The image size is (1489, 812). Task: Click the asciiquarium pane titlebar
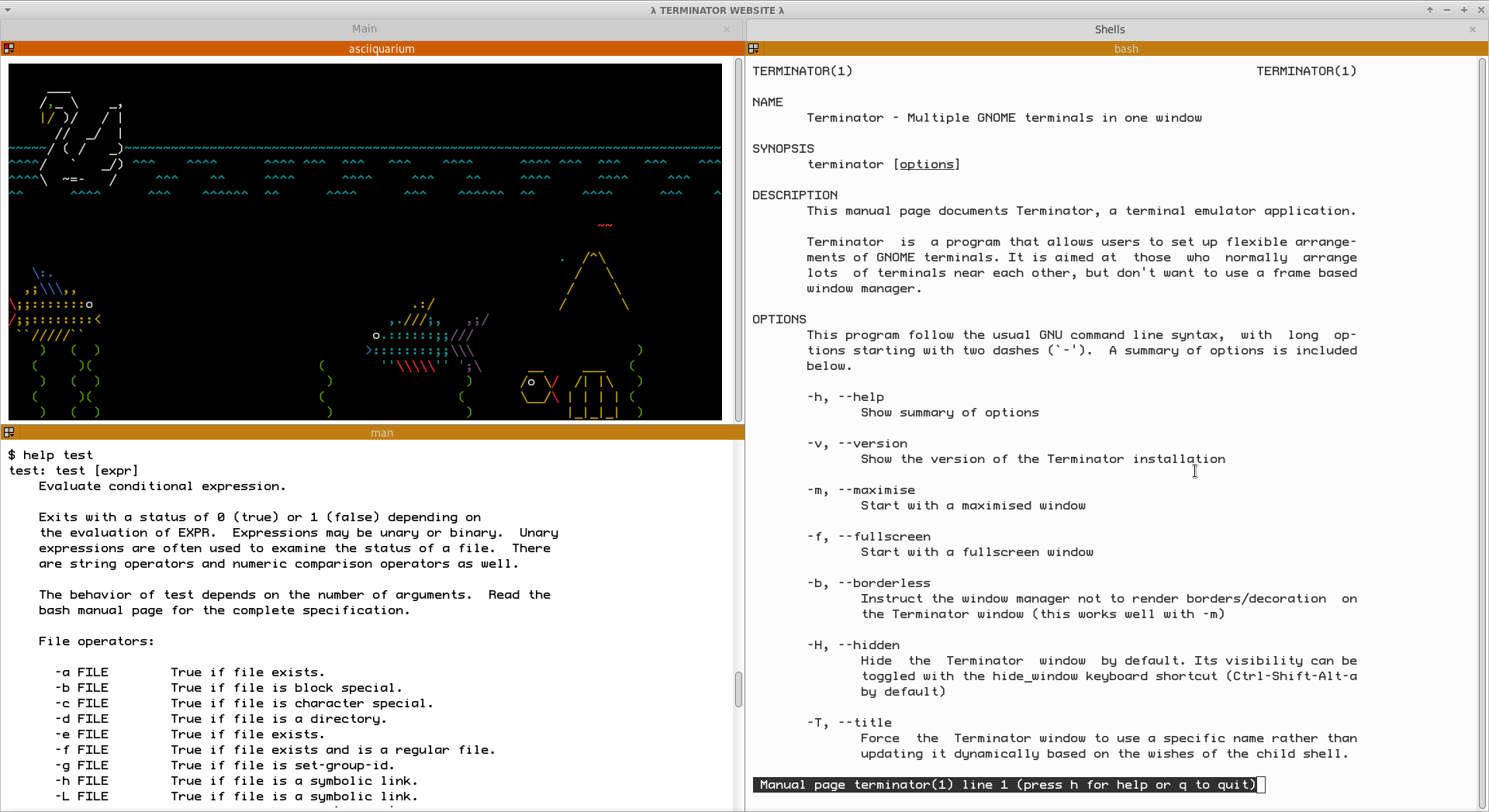[x=381, y=48]
